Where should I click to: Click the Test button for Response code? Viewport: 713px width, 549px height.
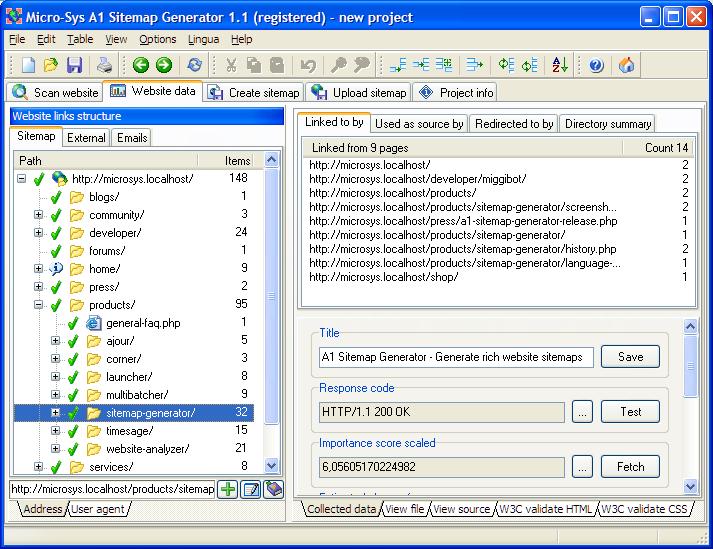point(630,412)
